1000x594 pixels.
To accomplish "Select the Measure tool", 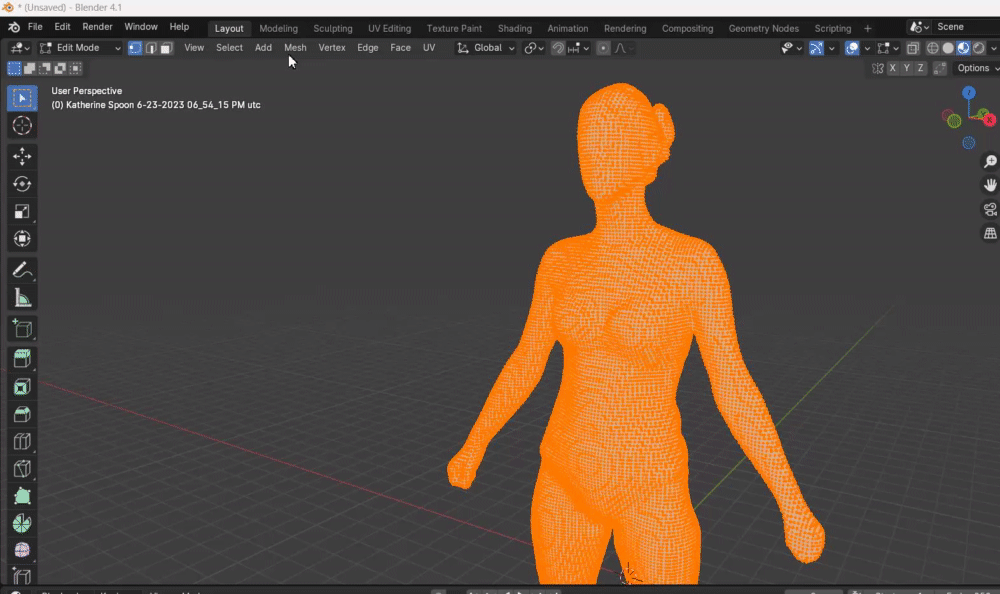I will 22,298.
